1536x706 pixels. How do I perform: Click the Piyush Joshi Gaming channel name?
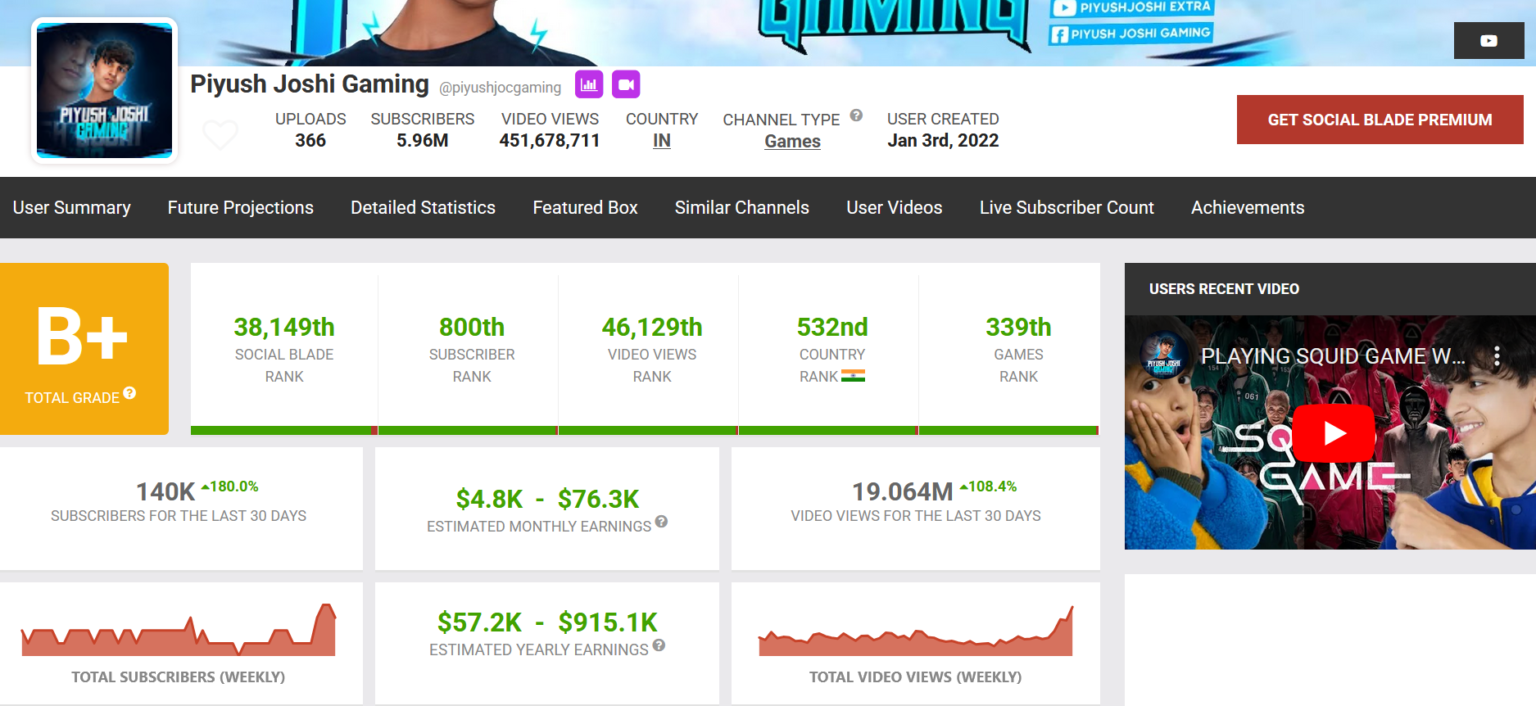point(310,85)
